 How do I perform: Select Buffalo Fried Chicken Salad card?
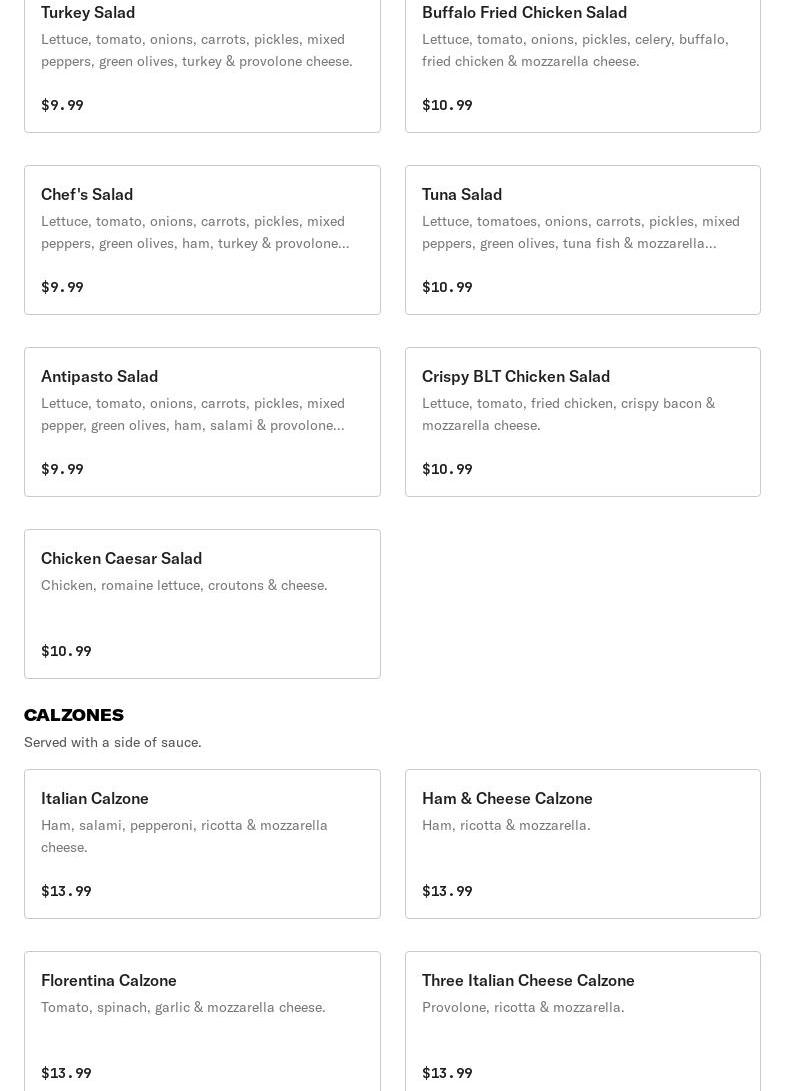pos(582,60)
